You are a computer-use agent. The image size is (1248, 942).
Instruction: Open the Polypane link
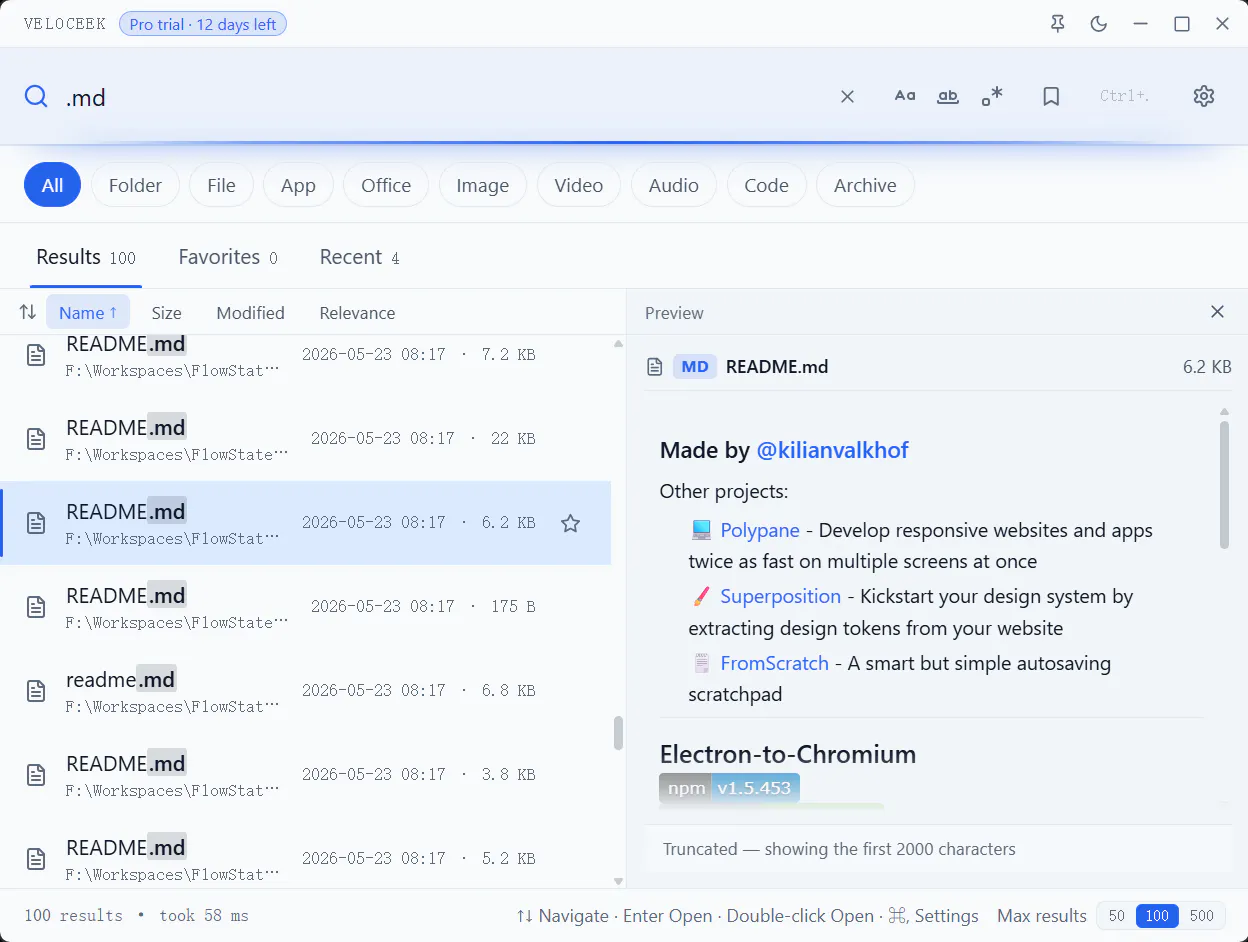[760, 530]
